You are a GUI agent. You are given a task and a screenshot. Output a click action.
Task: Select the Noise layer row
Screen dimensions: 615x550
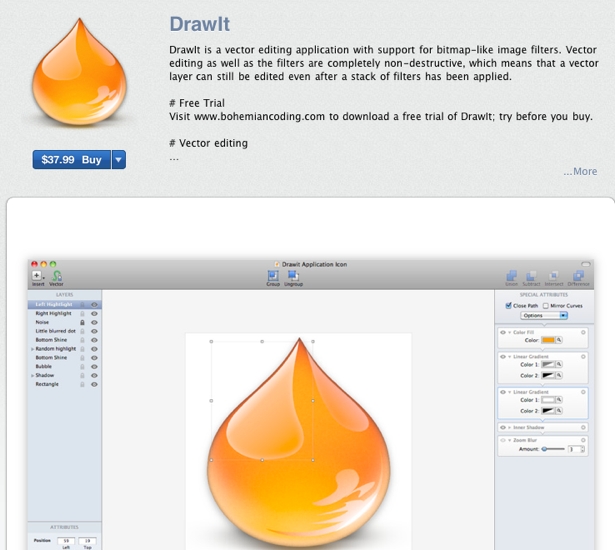click(x=65, y=322)
